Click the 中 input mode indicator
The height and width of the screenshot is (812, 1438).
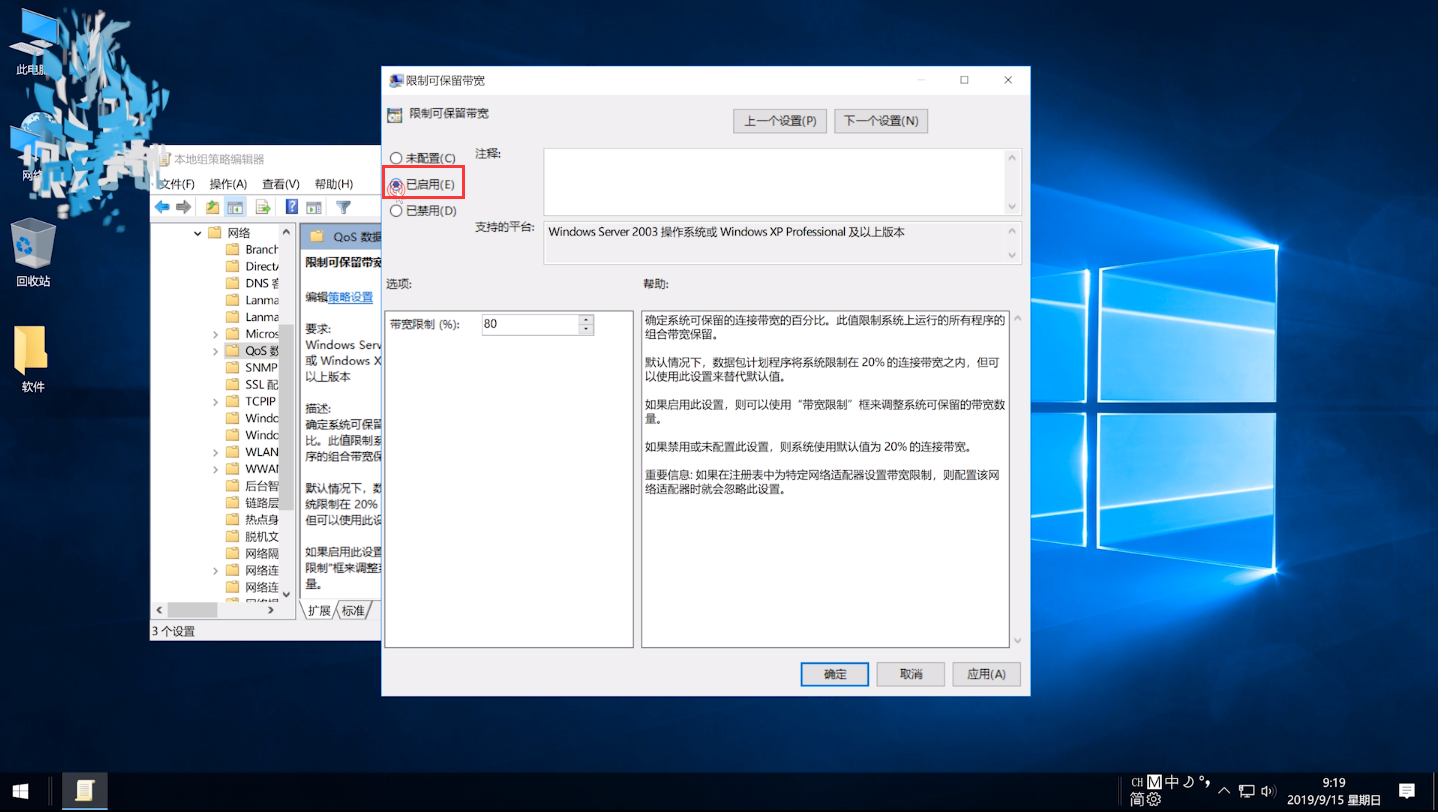1172,782
